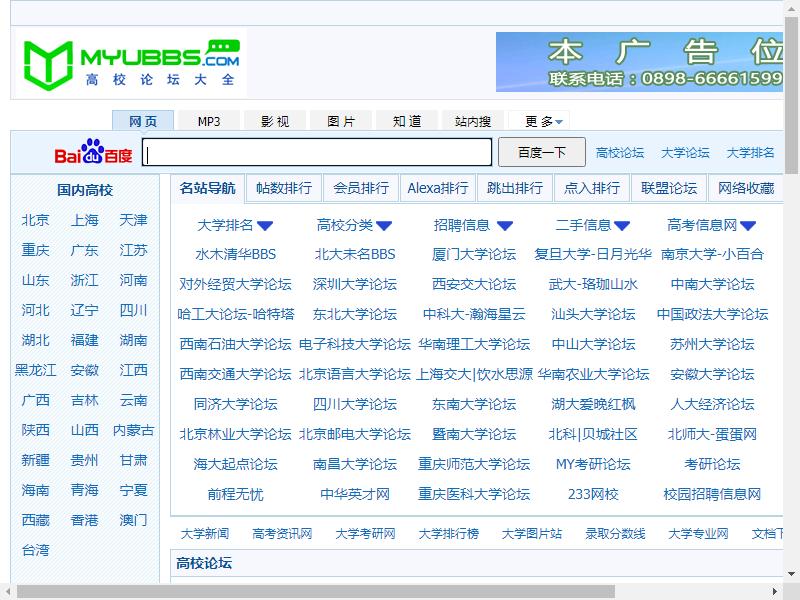Open the 北大未名BBS link
Screen dimensions: 800x600
[x=355, y=254]
